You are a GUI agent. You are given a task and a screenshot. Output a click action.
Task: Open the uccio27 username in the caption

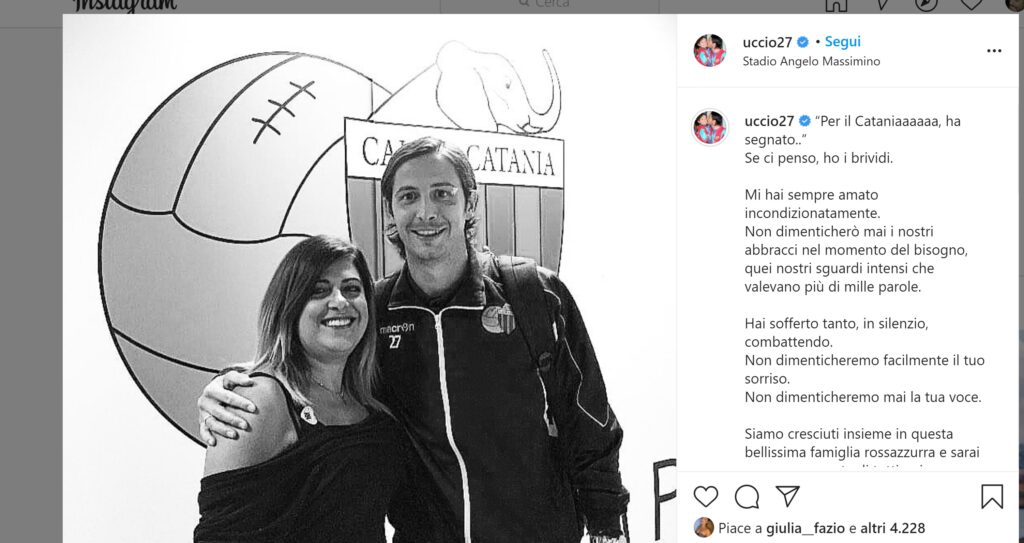click(x=769, y=122)
